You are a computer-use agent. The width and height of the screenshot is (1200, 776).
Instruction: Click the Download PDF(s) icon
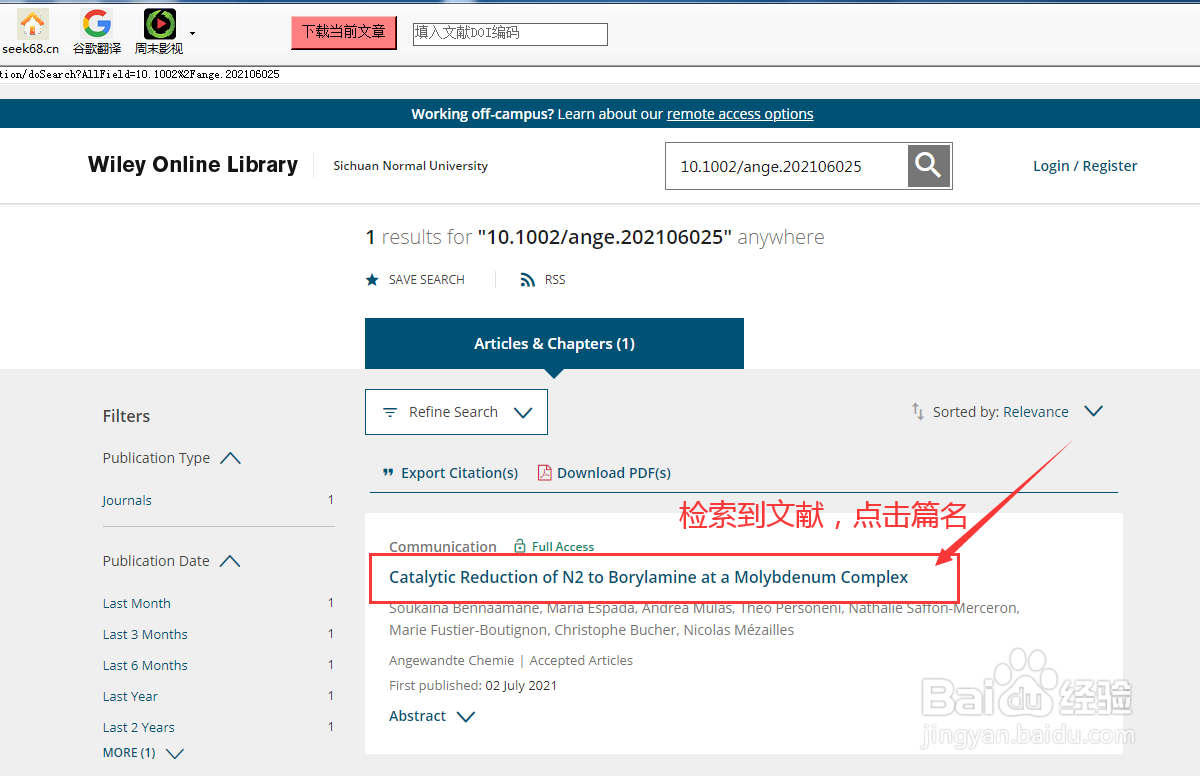pyautogui.click(x=544, y=472)
